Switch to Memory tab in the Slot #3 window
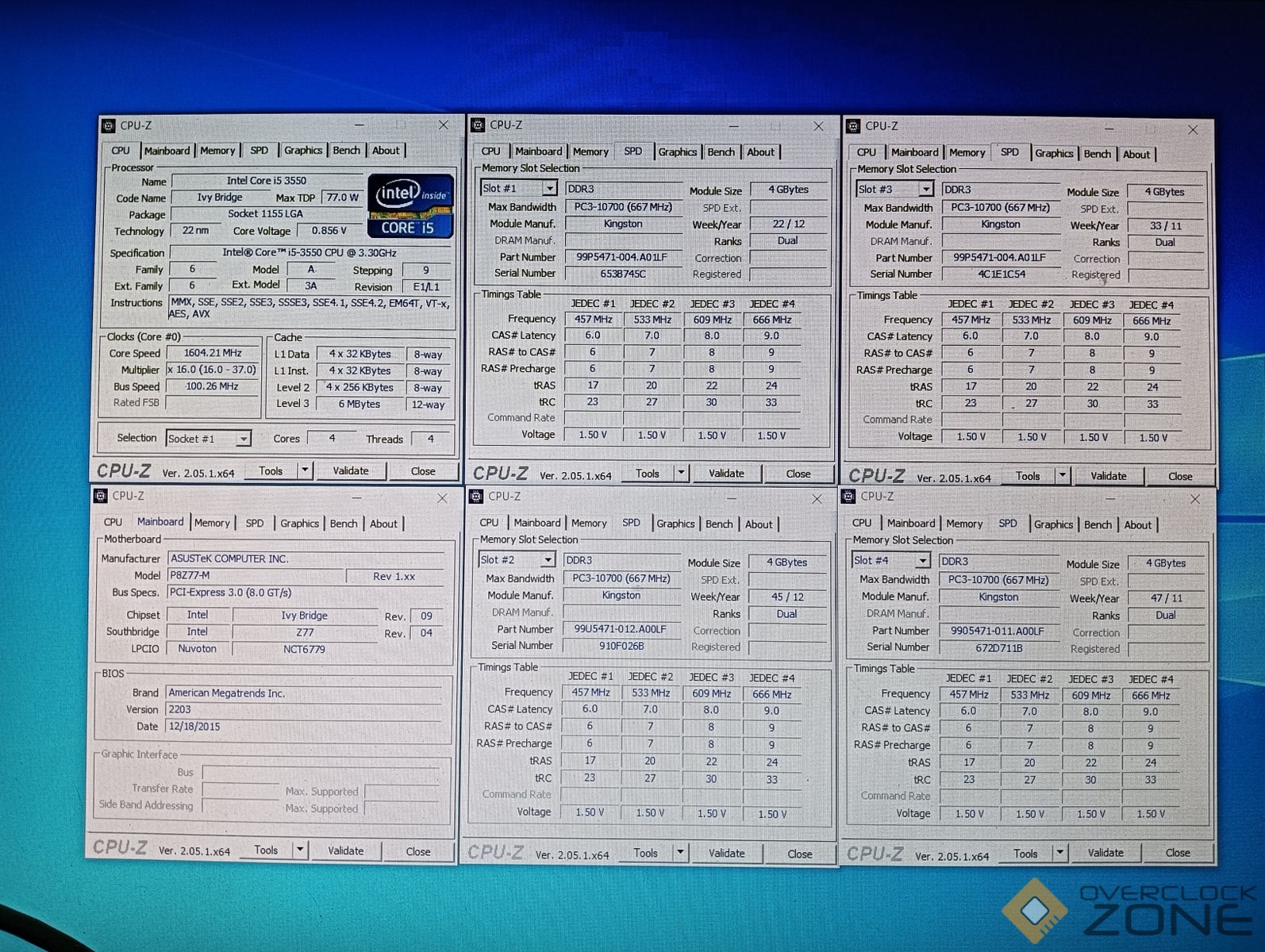Screen dimensions: 1265x952 click(967, 152)
